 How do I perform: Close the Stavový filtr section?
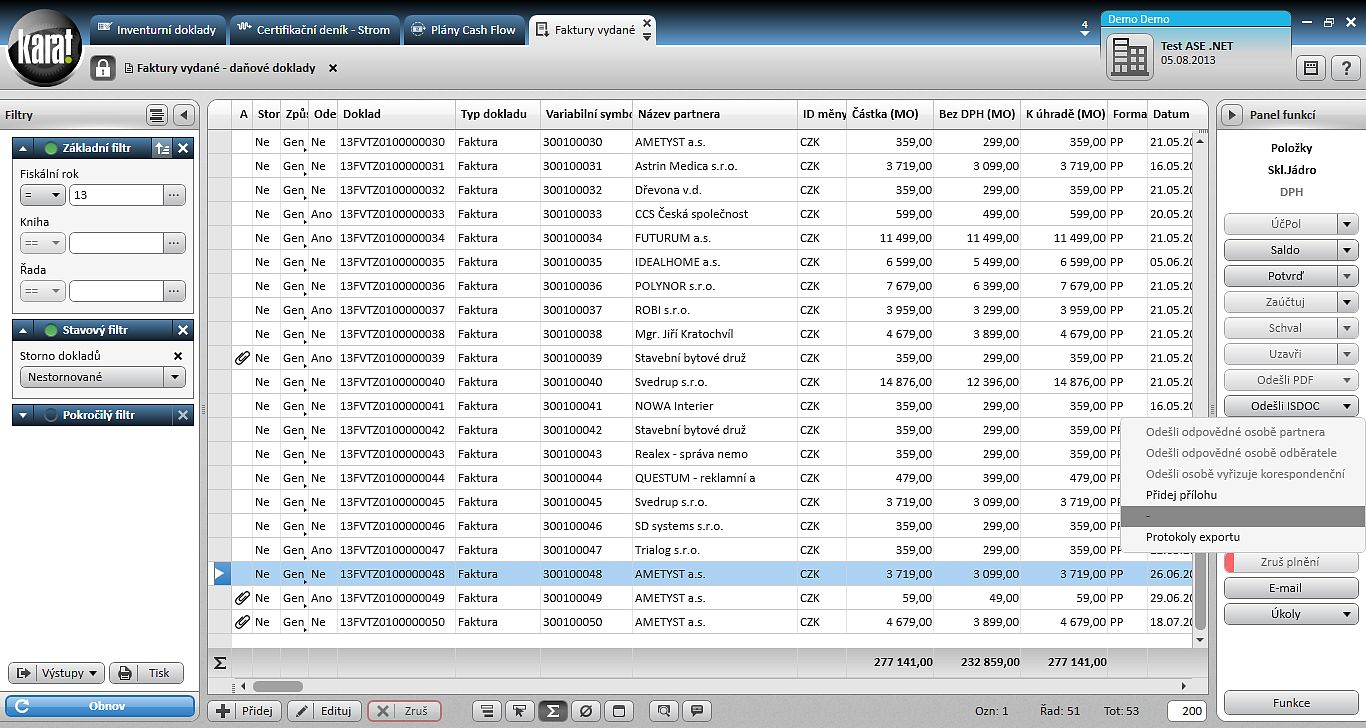click(183, 330)
